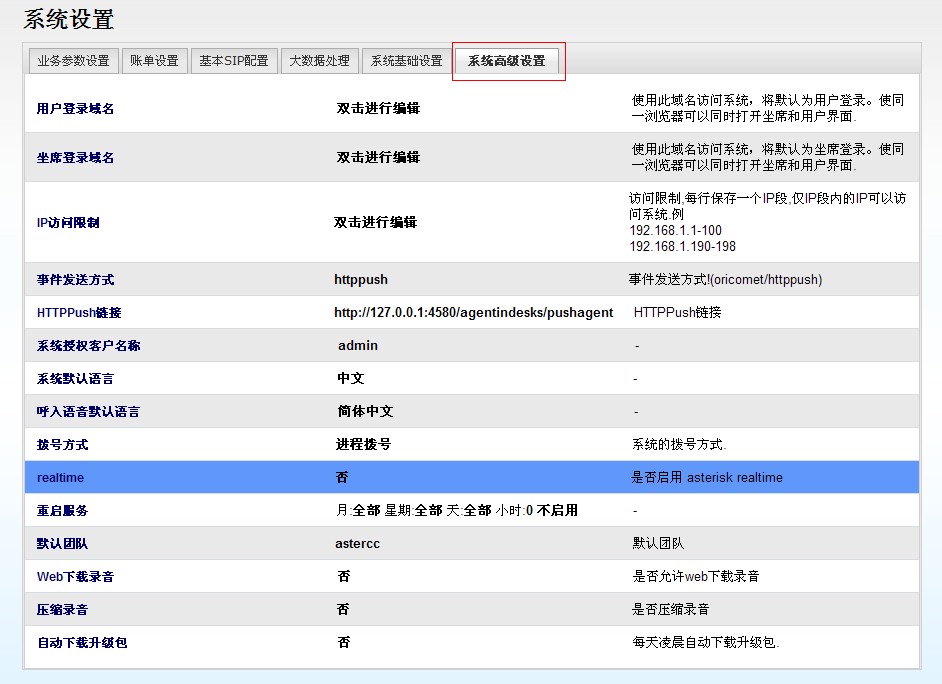Go to the 大数据处理 tab
This screenshot has height=684, width=942.
(x=319, y=60)
